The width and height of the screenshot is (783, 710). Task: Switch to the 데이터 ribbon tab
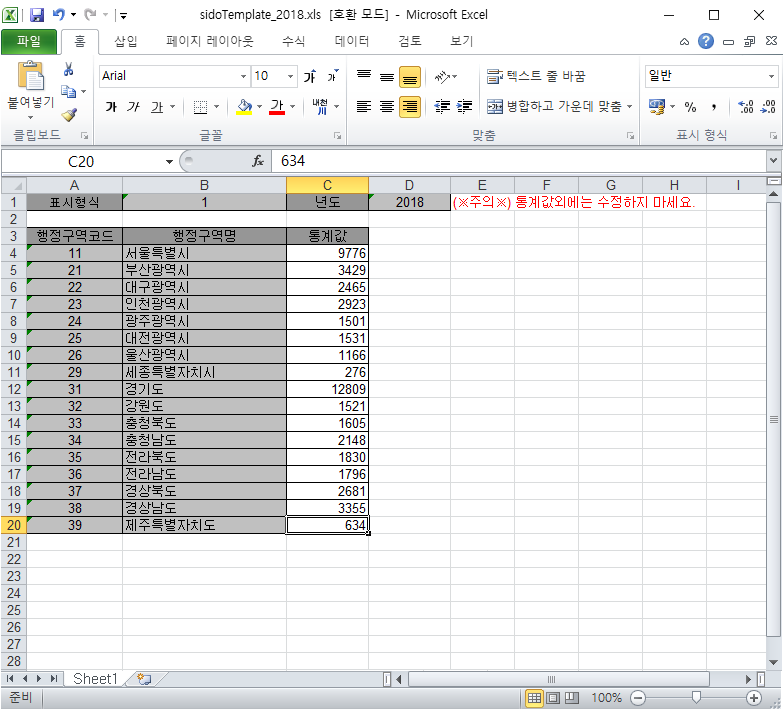(x=352, y=42)
